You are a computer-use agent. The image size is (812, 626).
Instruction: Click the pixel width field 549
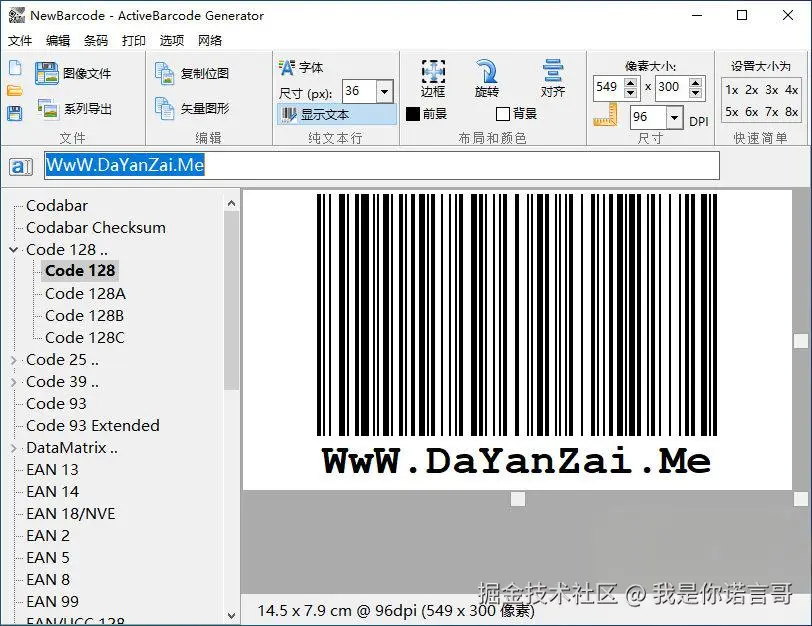tap(608, 87)
